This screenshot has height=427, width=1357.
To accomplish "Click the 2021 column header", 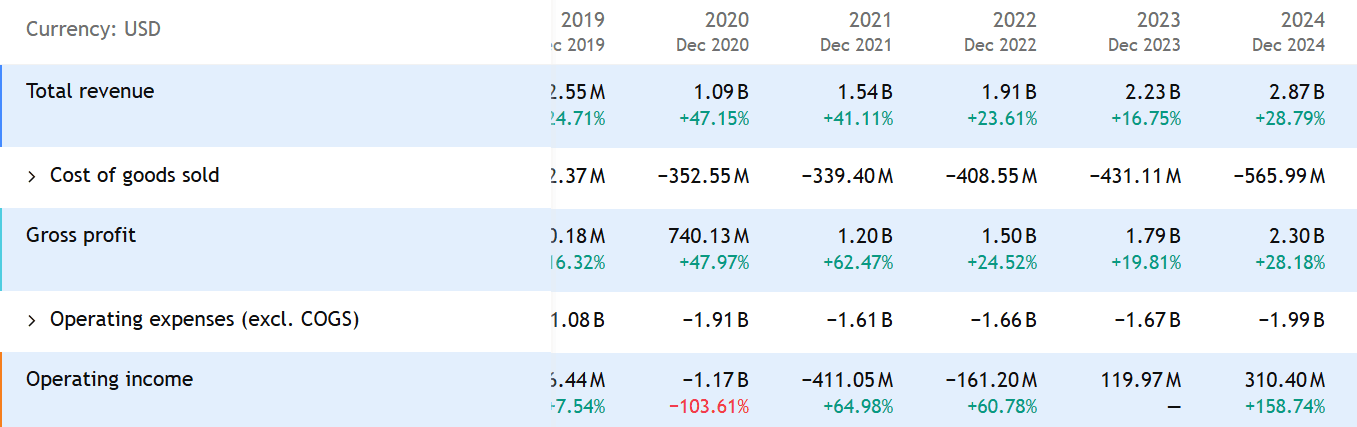I will 870,20.
